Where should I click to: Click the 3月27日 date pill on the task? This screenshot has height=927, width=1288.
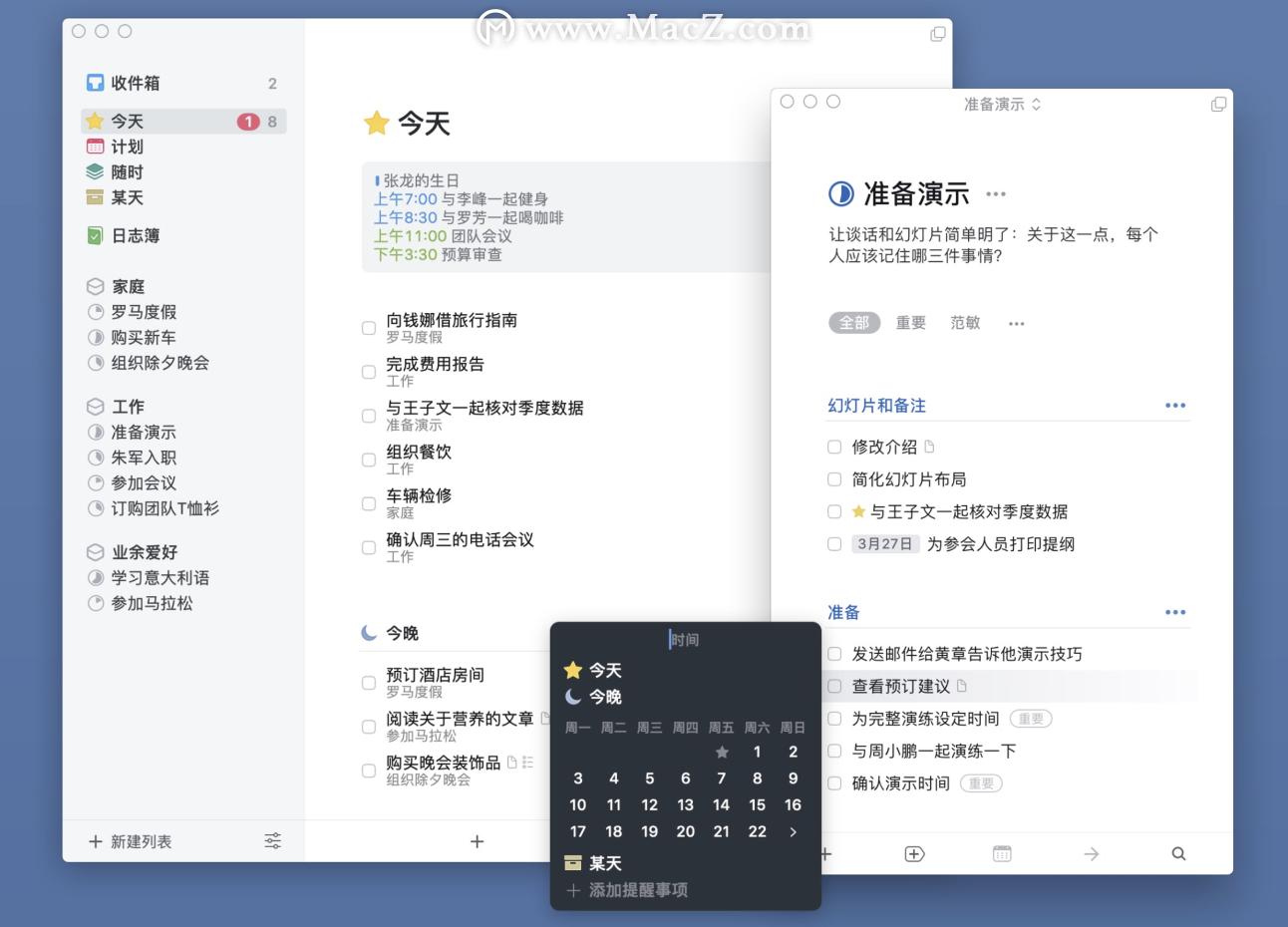pyautogui.click(x=884, y=544)
